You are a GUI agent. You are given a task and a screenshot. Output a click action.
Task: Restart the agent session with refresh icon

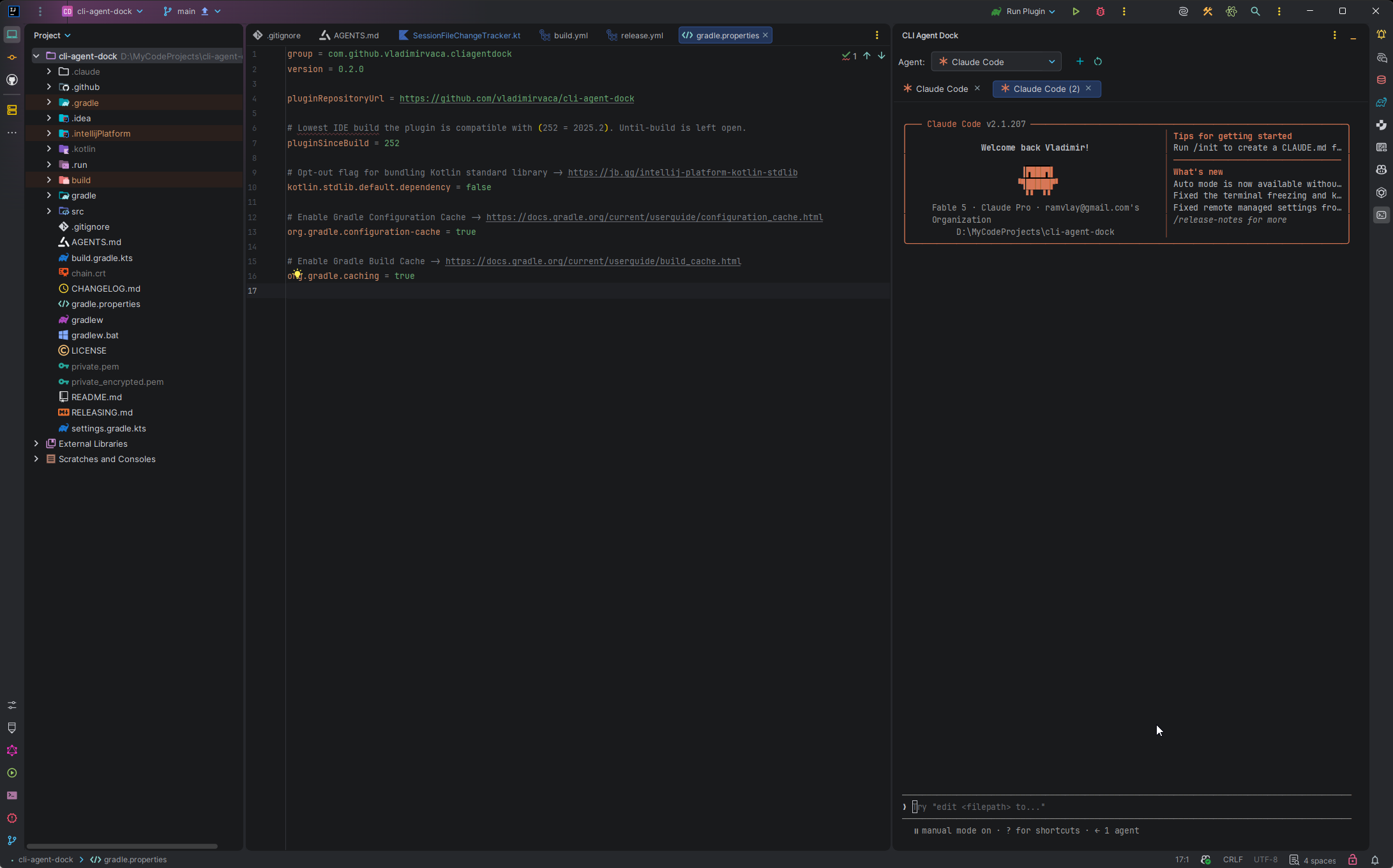pyautogui.click(x=1098, y=61)
